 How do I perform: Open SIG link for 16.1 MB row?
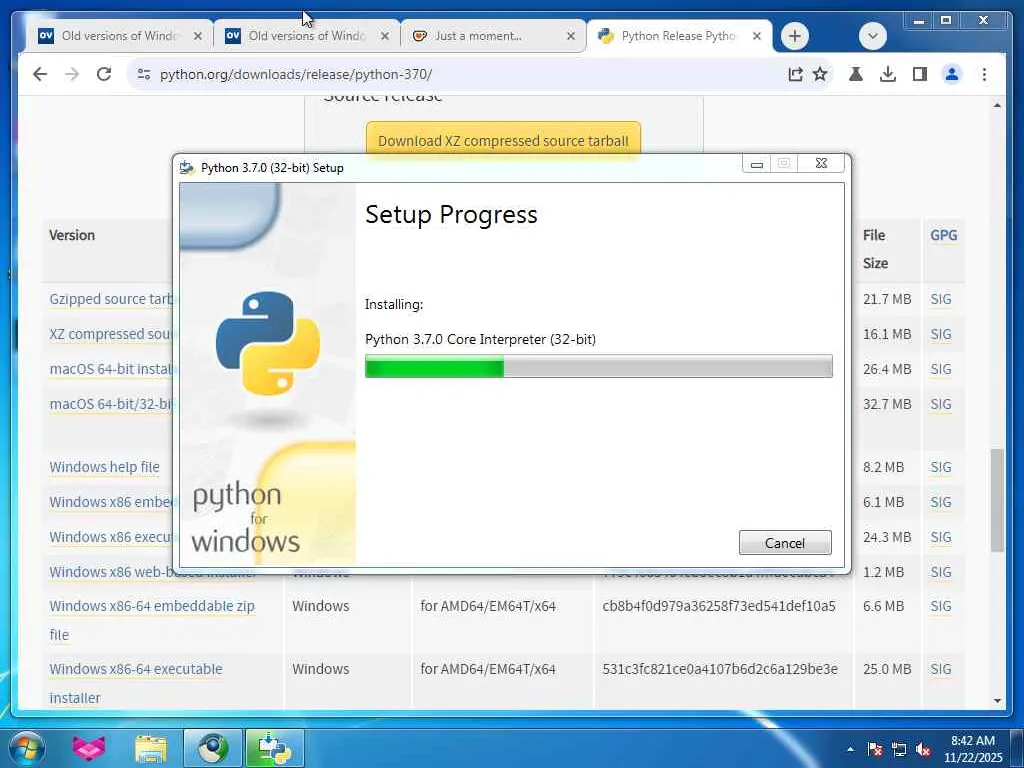[940, 334]
